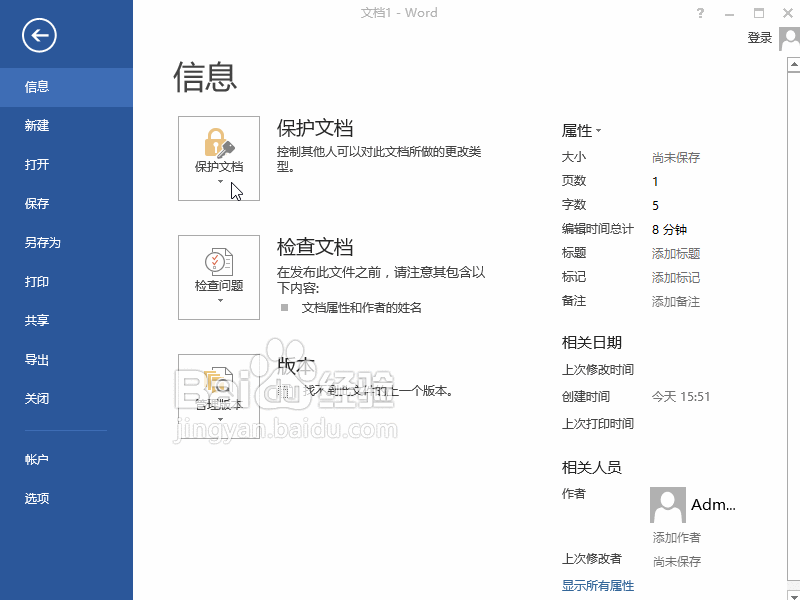The width and height of the screenshot is (800, 600).
Task: Choose 打印 in the left sidebar
Action: click(66, 282)
